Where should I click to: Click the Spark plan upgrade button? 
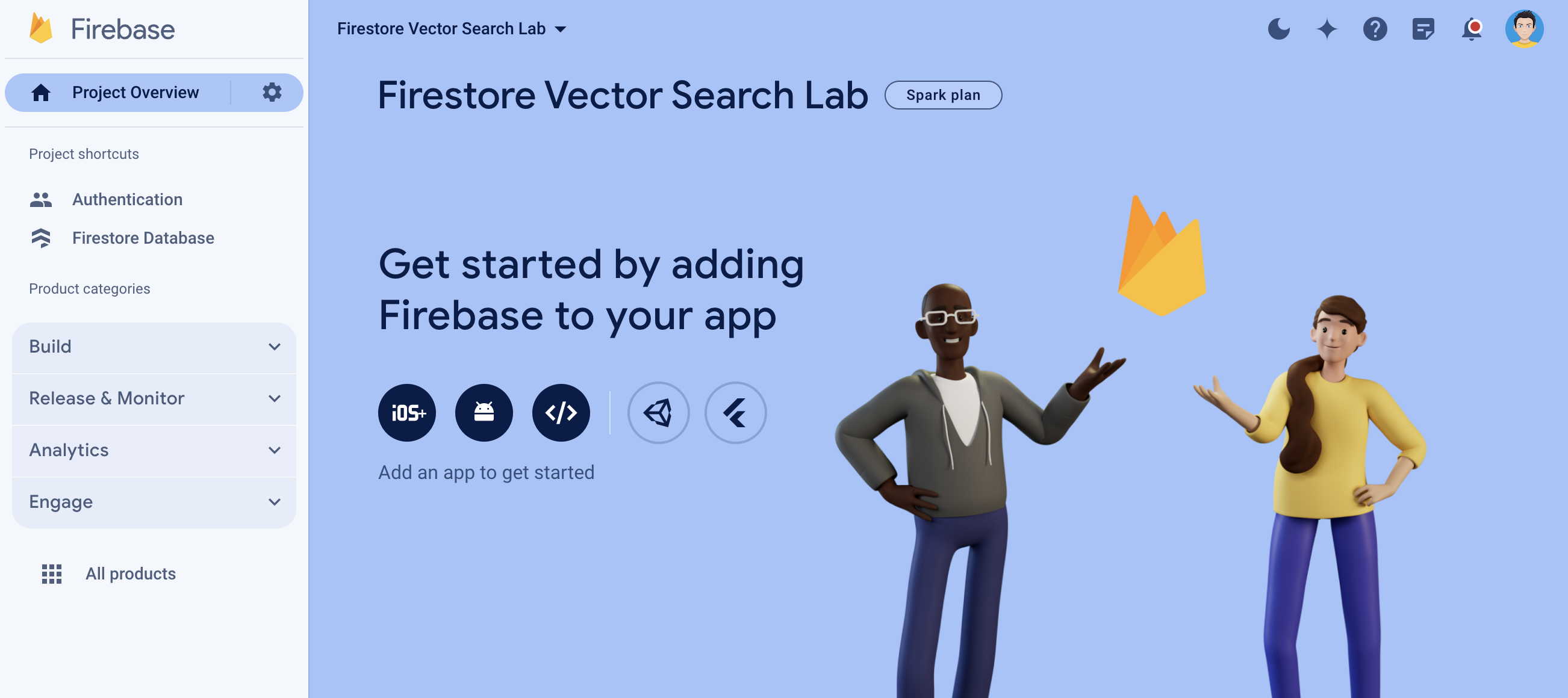click(x=943, y=94)
